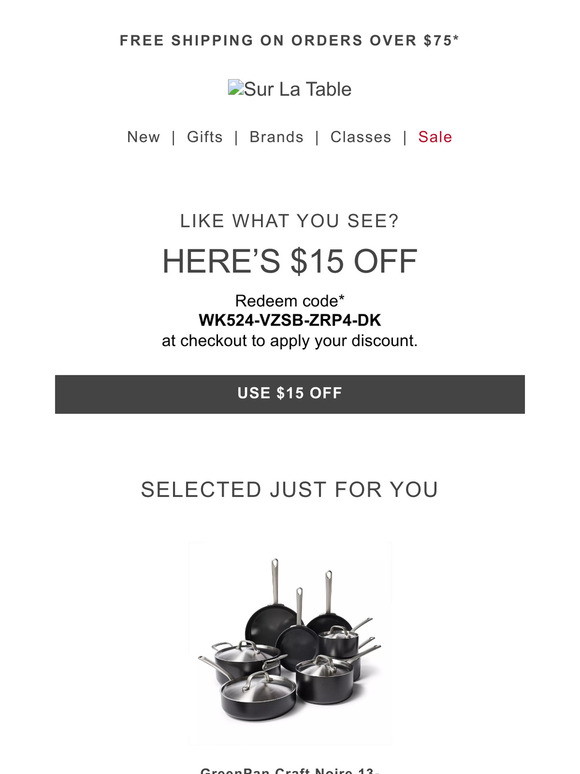Click the broken image icon beside Sur La Table

pyautogui.click(x=235, y=87)
